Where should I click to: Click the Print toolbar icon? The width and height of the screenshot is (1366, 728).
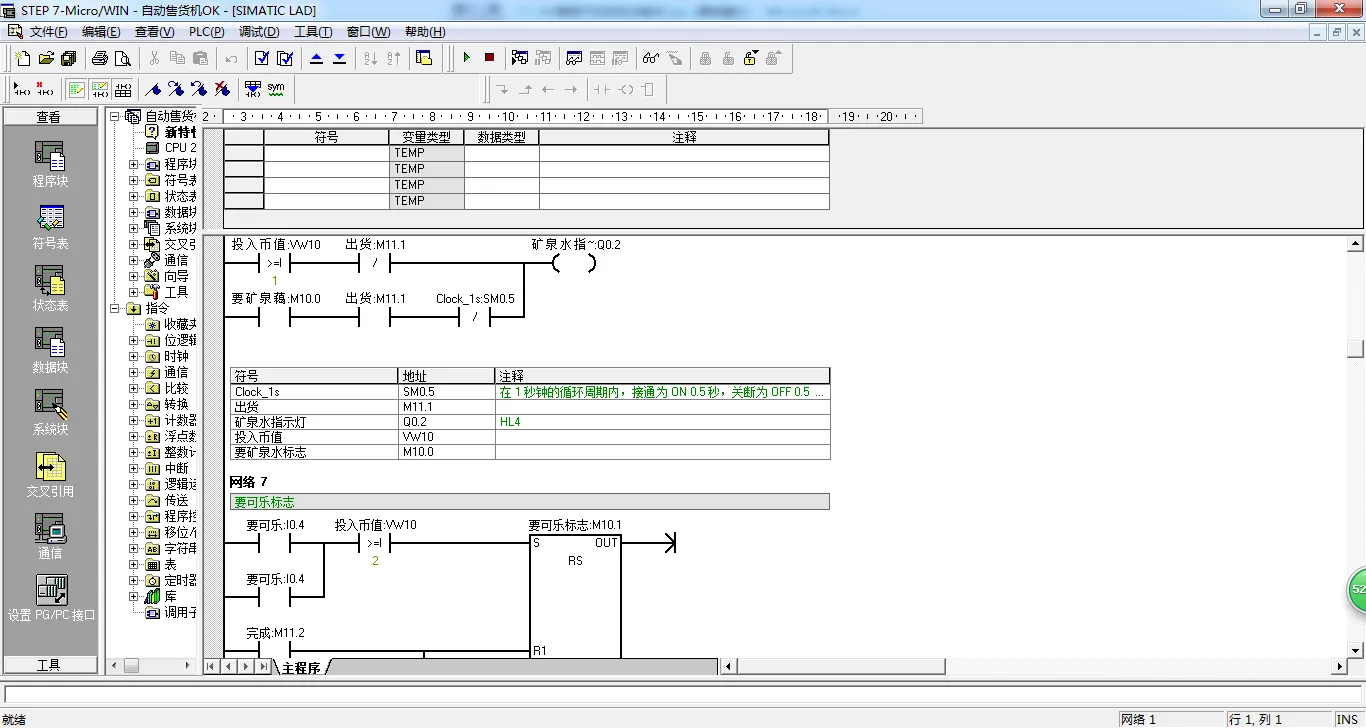(100, 58)
